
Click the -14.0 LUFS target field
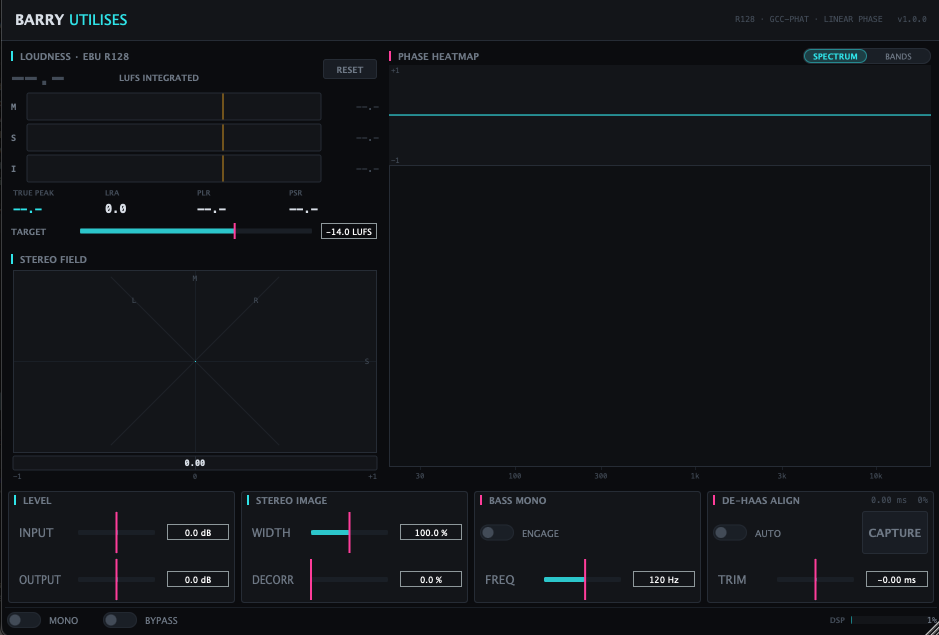349,231
